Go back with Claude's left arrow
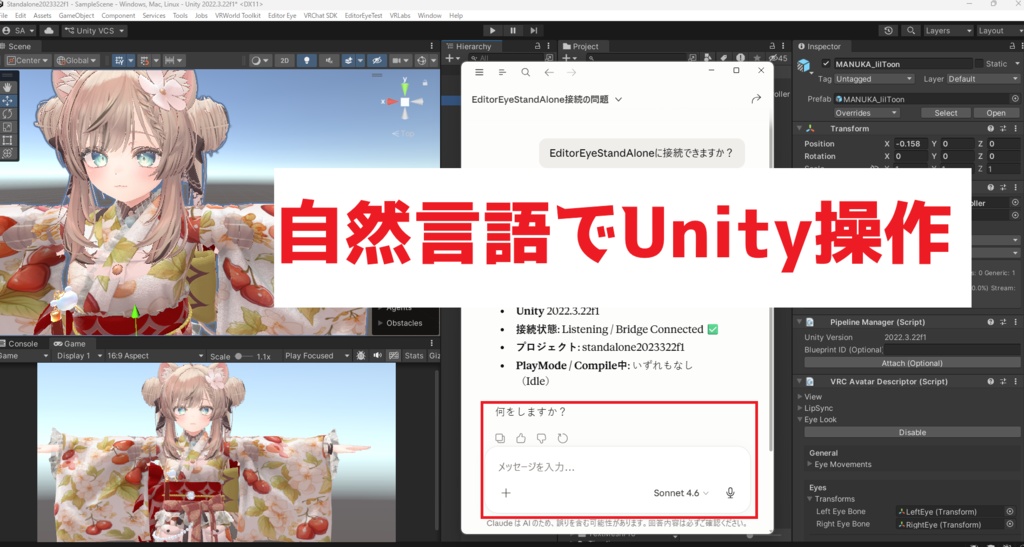 (549, 72)
